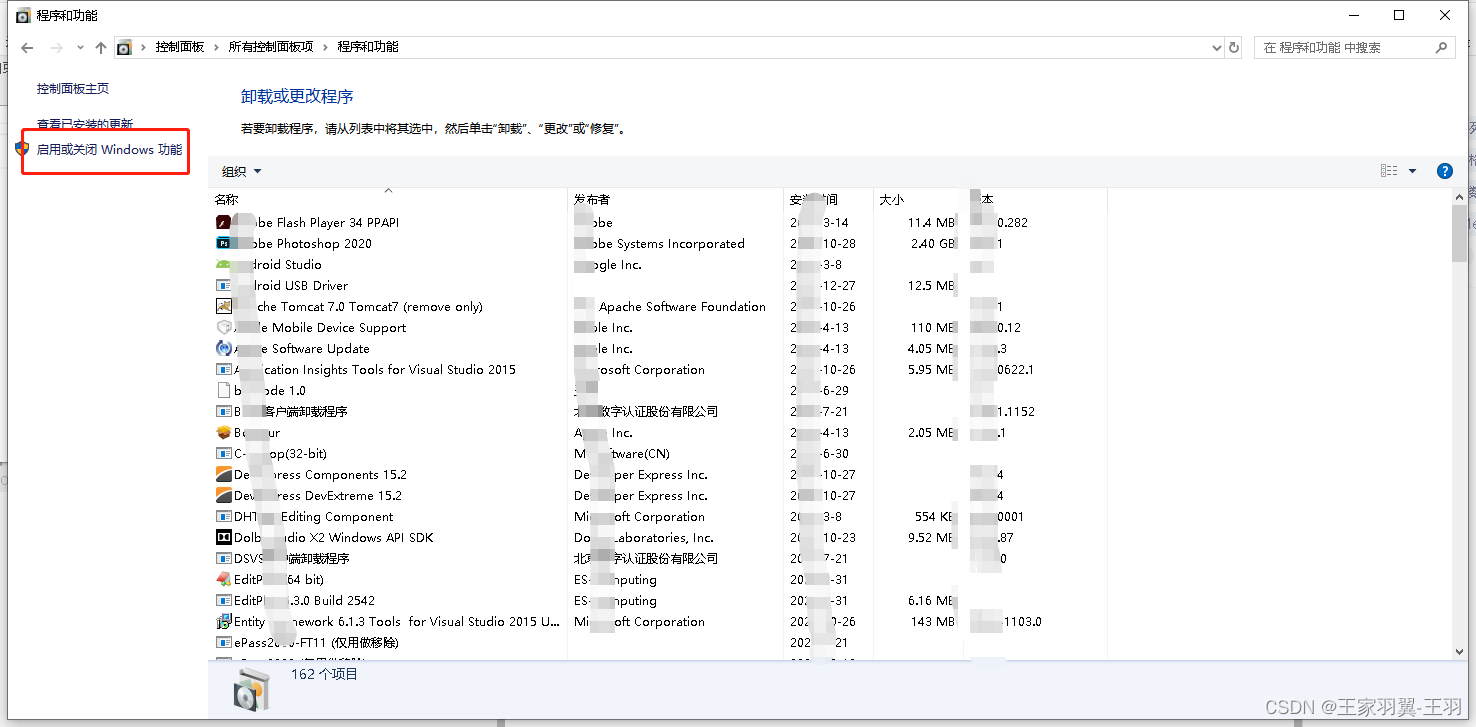Open 启用或关闭 Windows 功能 link
Image resolution: width=1476 pixels, height=727 pixels.
pos(110,150)
